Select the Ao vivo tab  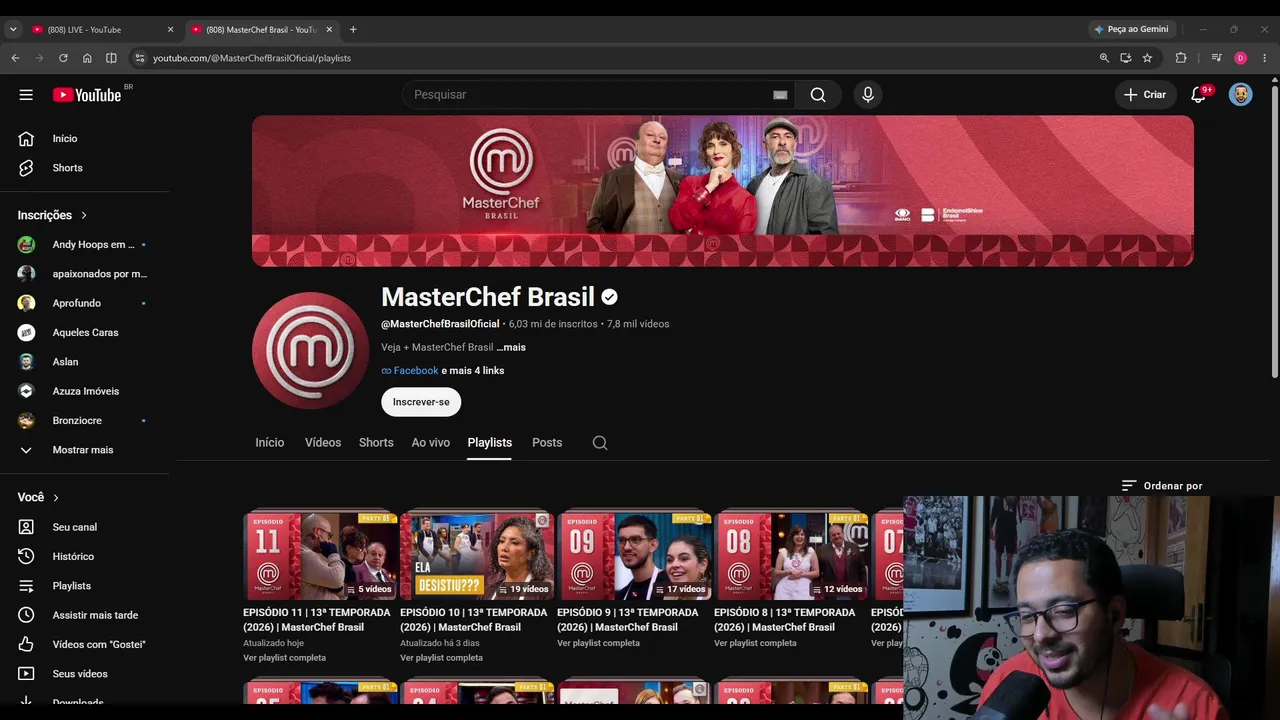[431, 443]
